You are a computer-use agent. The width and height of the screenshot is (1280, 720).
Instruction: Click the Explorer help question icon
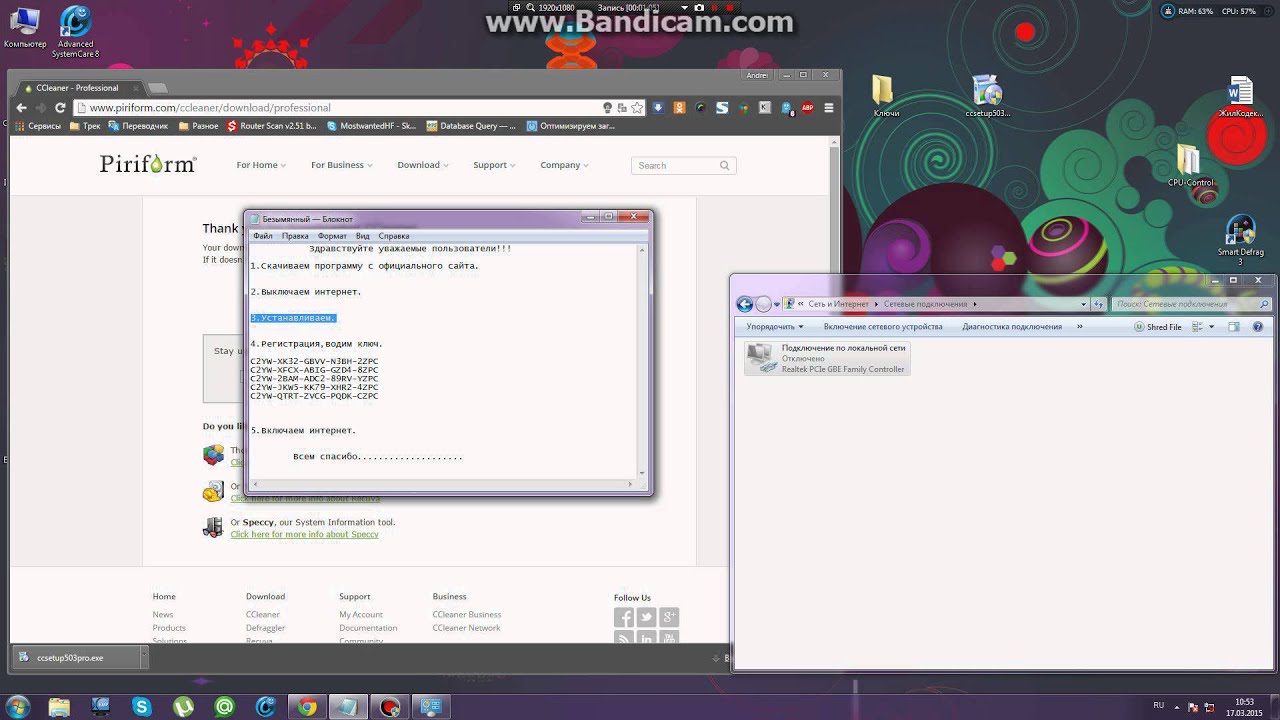pos(1258,327)
